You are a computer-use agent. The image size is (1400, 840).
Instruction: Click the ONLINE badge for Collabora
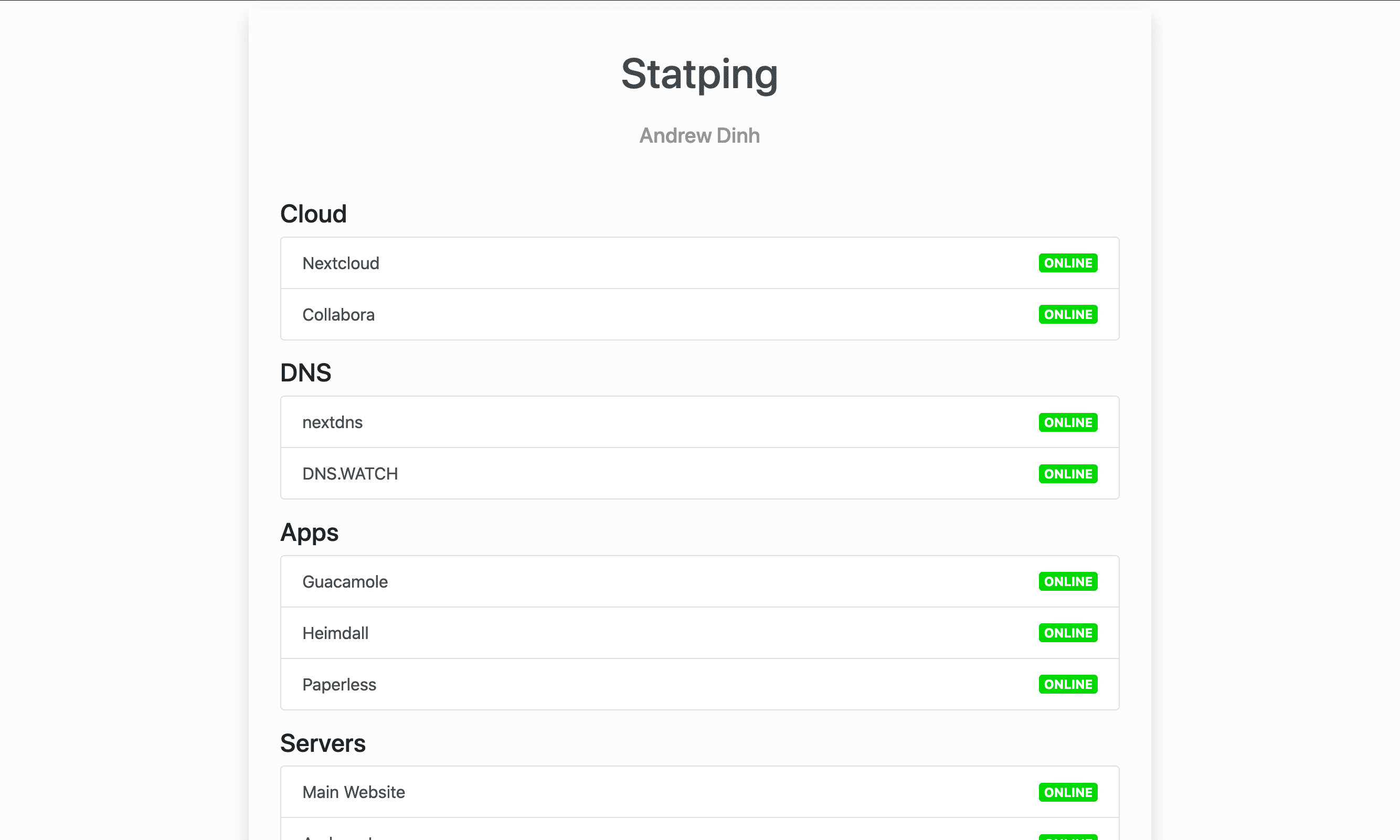click(x=1068, y=314)
